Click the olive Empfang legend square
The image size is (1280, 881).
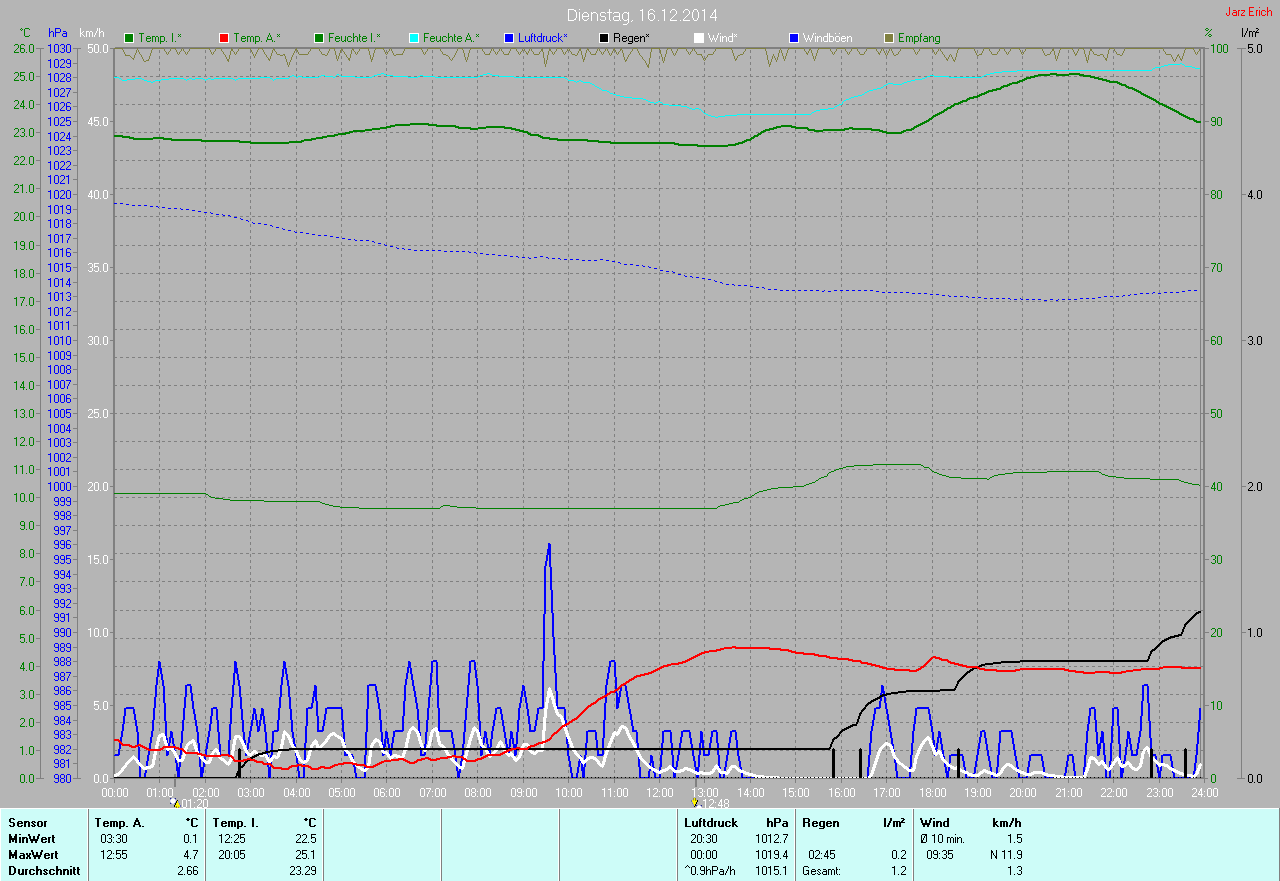[889, 38]
